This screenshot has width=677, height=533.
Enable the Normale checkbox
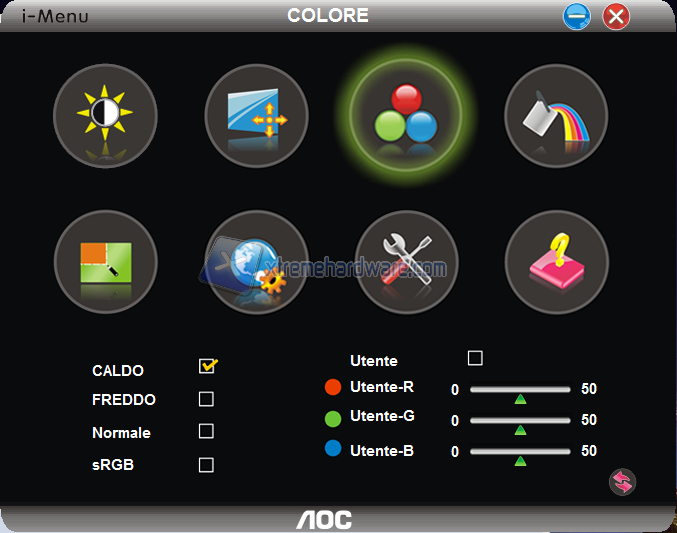pyautogui.click(x=206, y=431)
